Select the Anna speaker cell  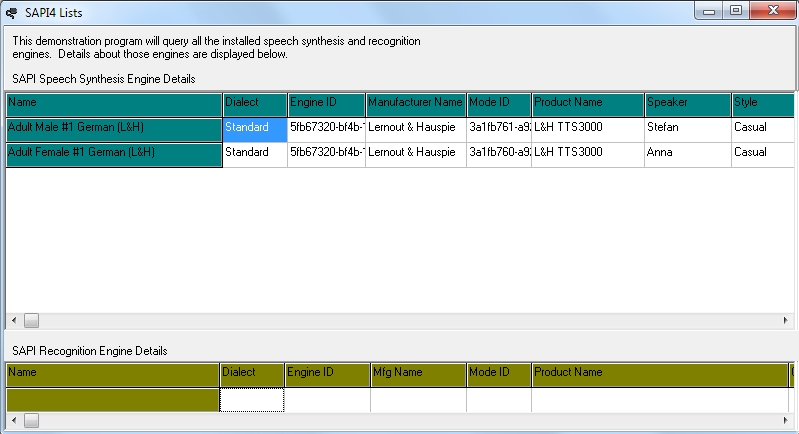coord(686,153)
